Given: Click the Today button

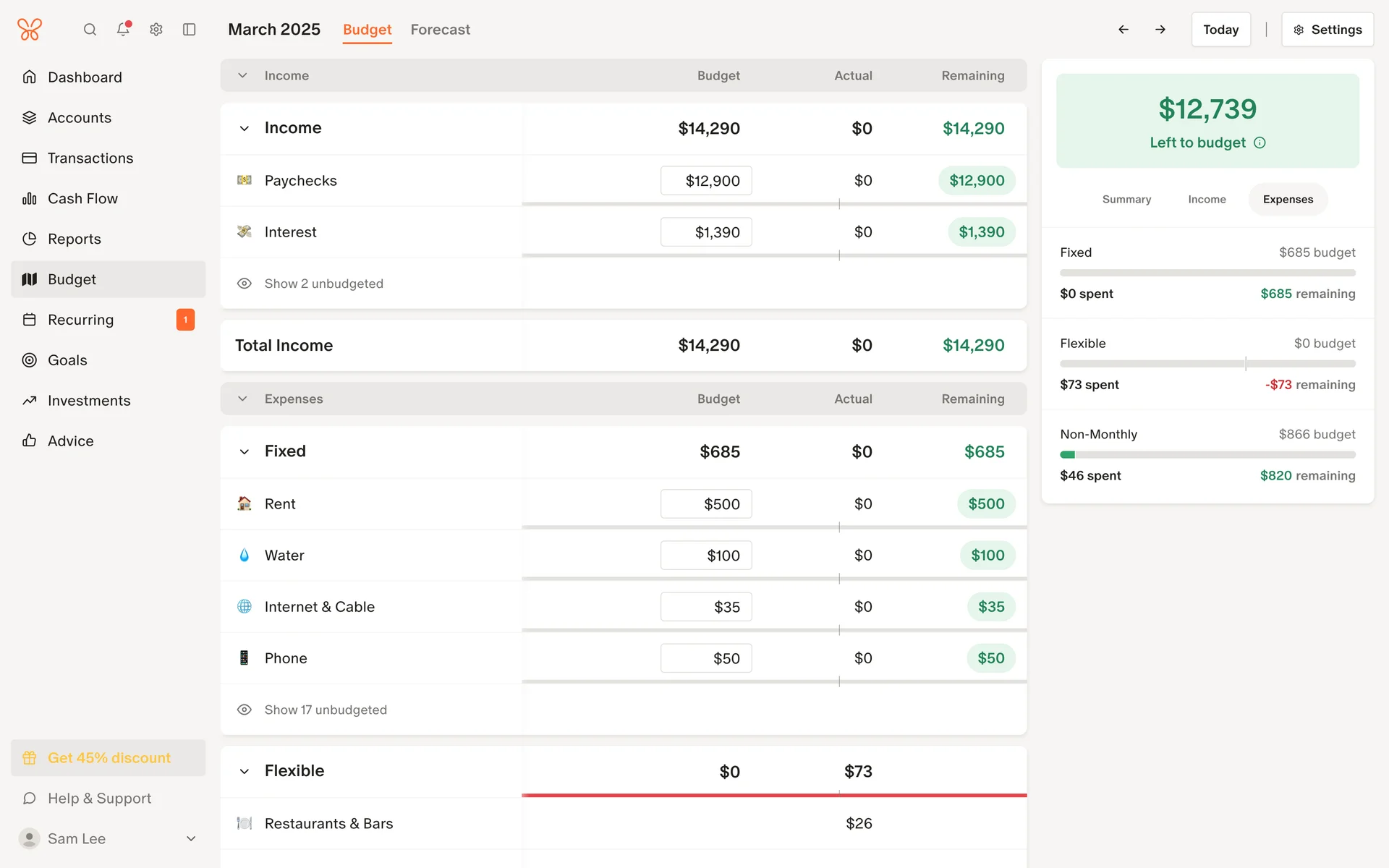Looking at the screenshot, I should pyautogui.click(x=1220, y=30).
